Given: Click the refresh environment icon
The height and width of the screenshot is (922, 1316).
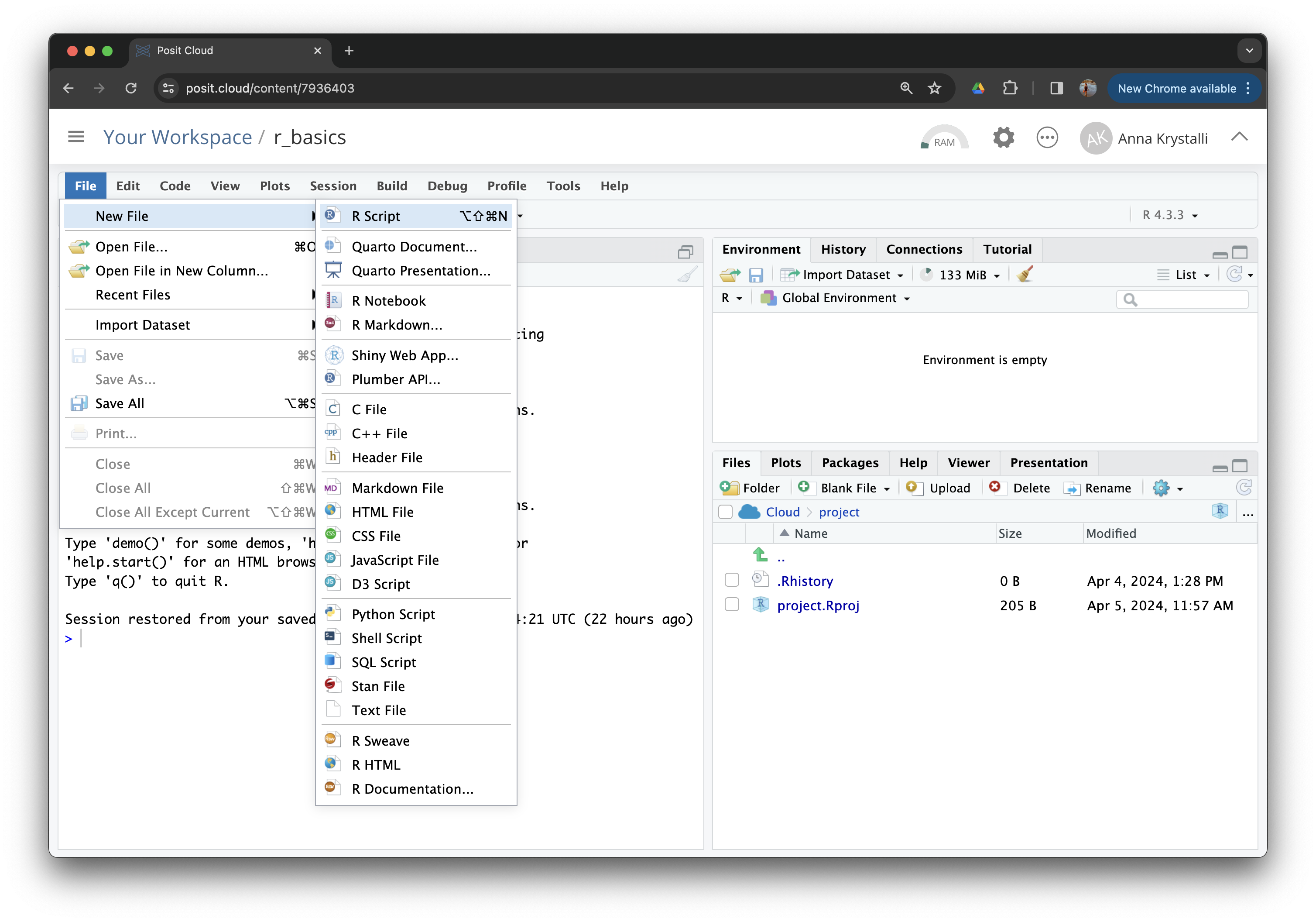Looking at the screenshot, I should coord(1234,275).
